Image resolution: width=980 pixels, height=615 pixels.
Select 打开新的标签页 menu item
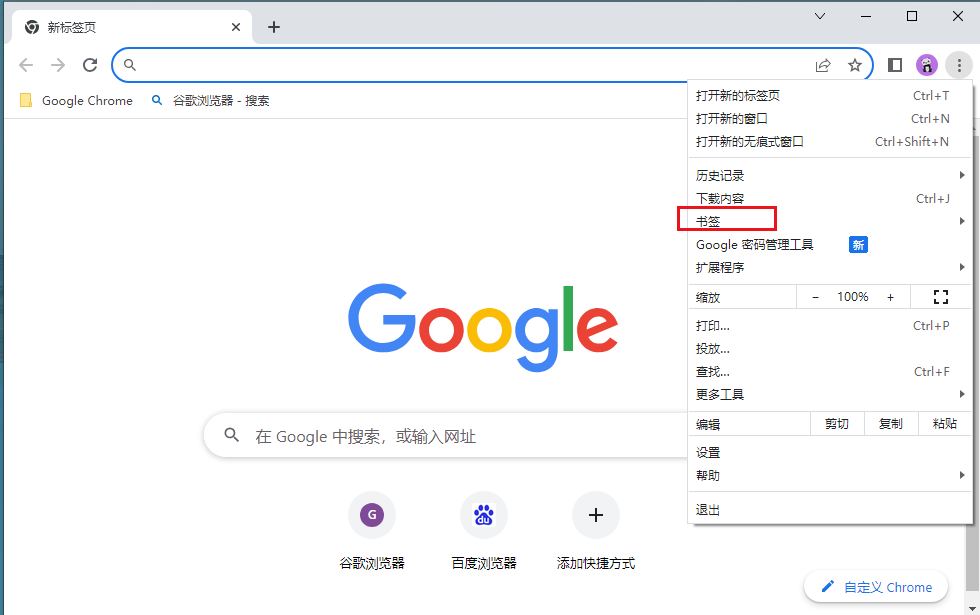[830, 96]
